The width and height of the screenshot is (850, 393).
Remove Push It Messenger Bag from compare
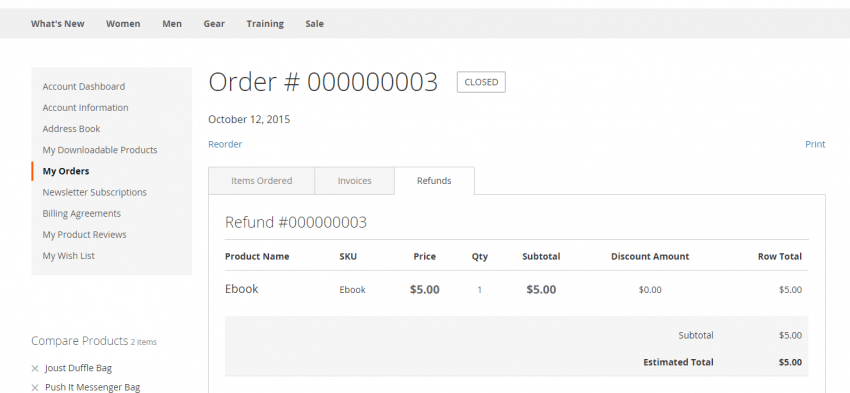[x=35, y=388]
